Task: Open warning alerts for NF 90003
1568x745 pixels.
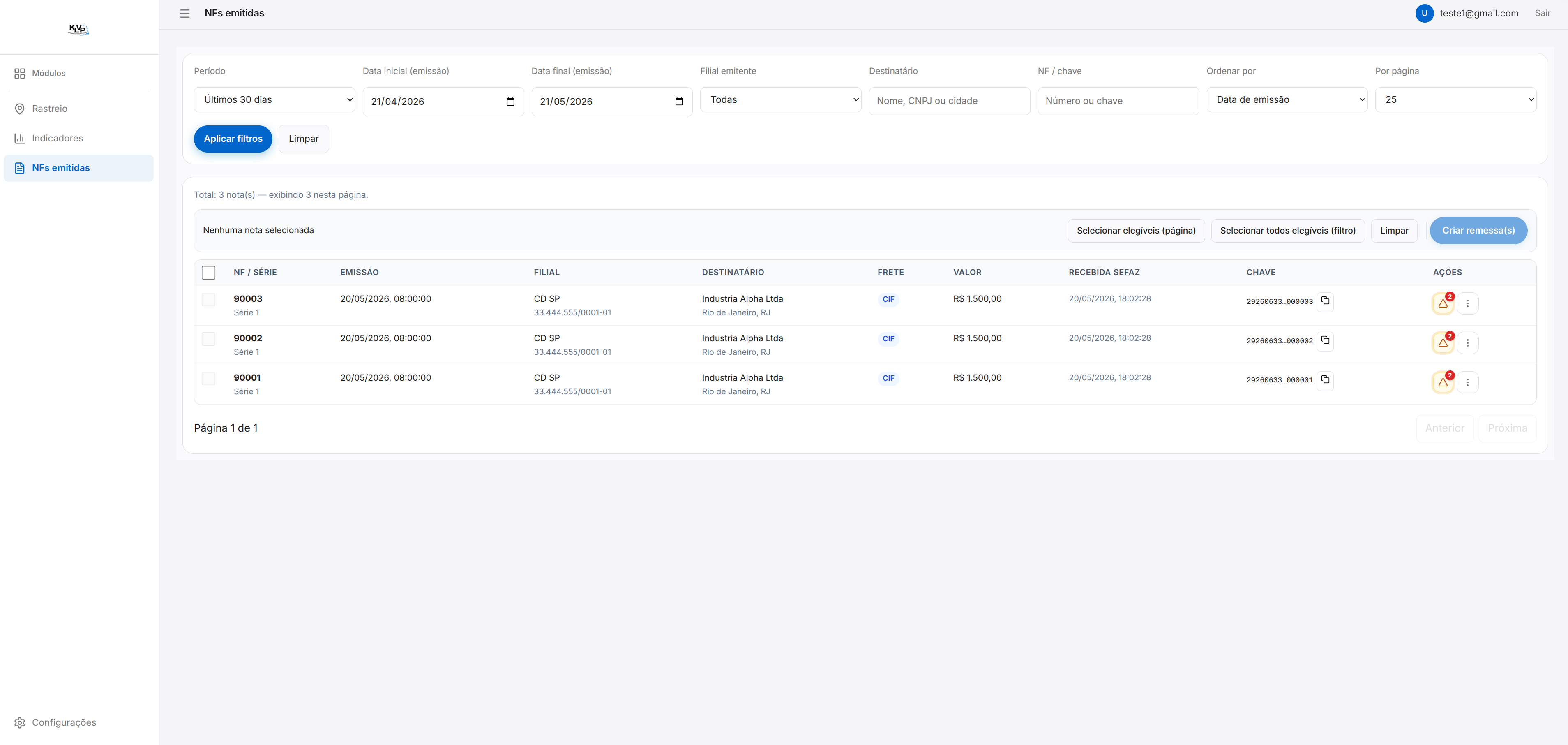Action: (1443, 303)
